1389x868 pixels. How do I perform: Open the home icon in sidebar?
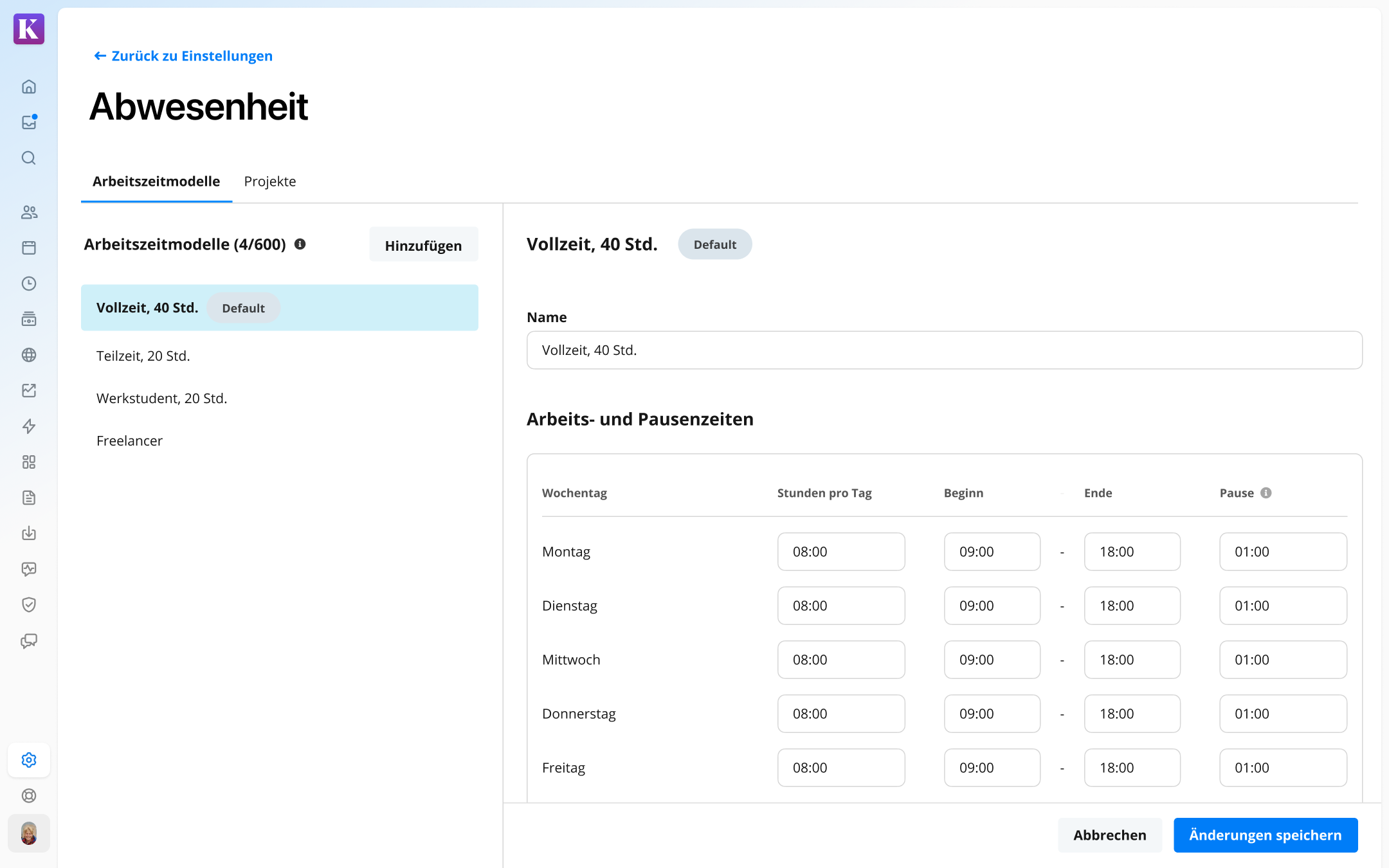click(x=29, y=87)
